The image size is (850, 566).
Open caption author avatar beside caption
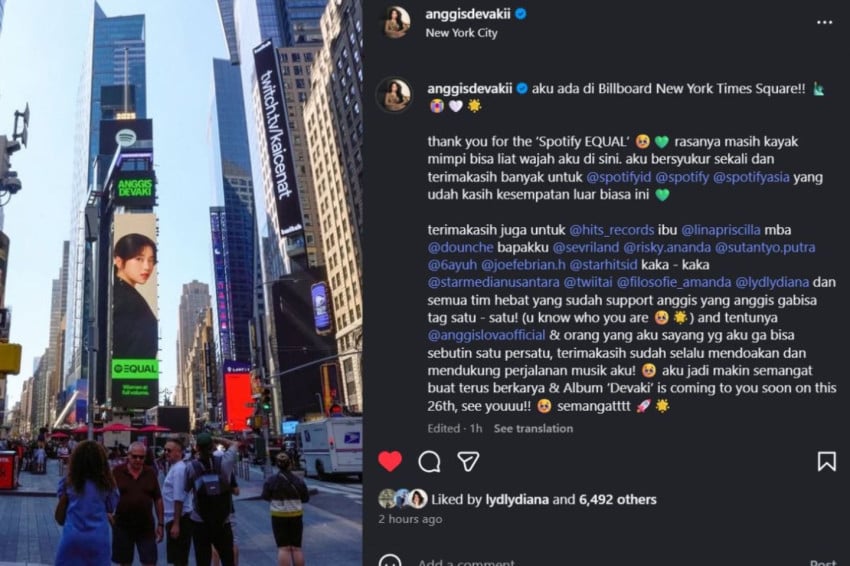394,95
